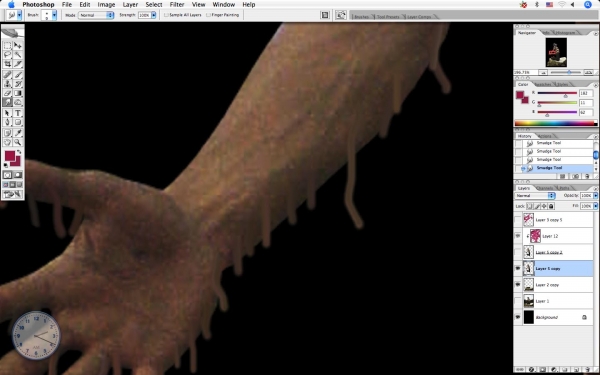This screenshot has height=375, width=600.
Task: Select the Healing Brush tool
Action: click(7, 75)
